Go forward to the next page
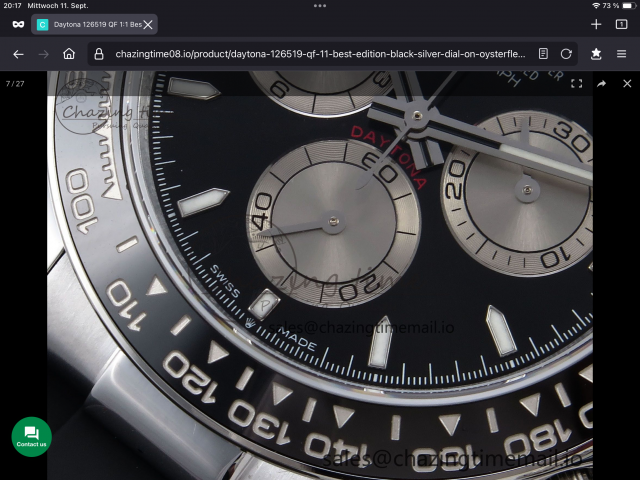 (x=44, y=54)
